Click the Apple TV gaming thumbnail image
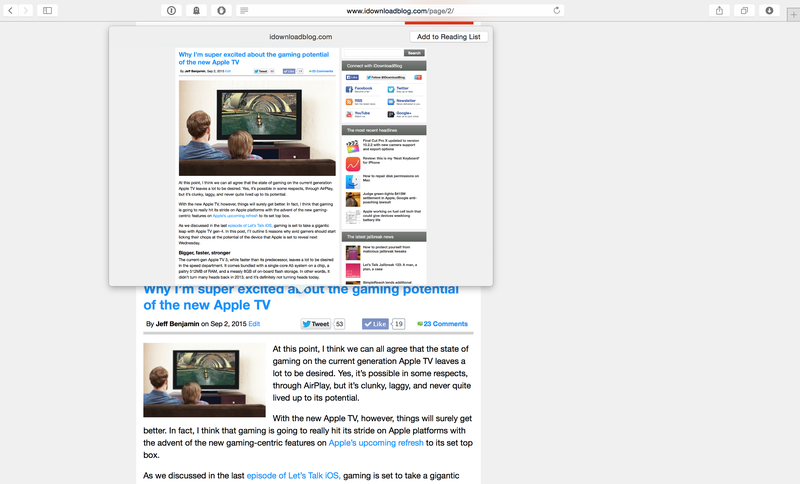 [x=205, y=380]
